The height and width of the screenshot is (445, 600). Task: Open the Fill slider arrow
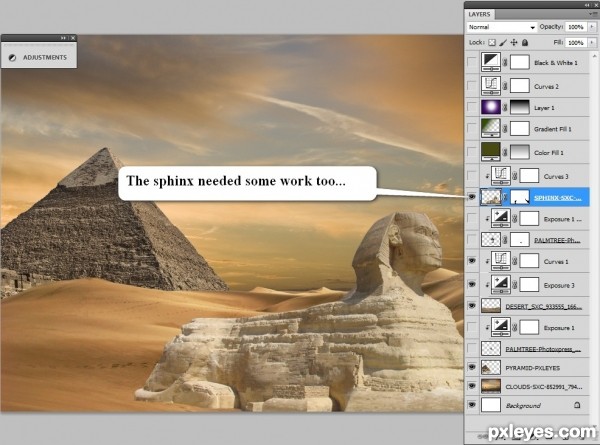click(592, 42)
